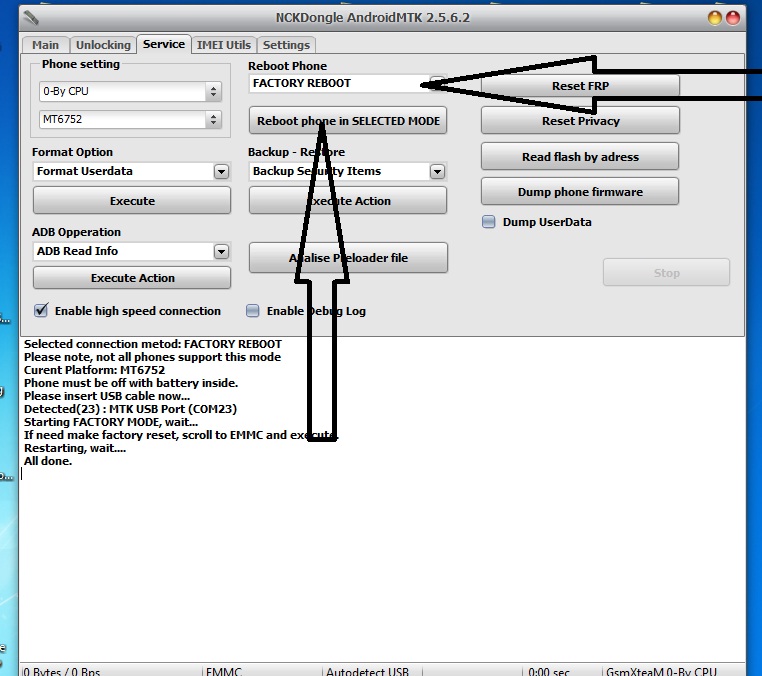Select the Service tab
Viewport: 762px width, 676px height.
click(164, 44)
